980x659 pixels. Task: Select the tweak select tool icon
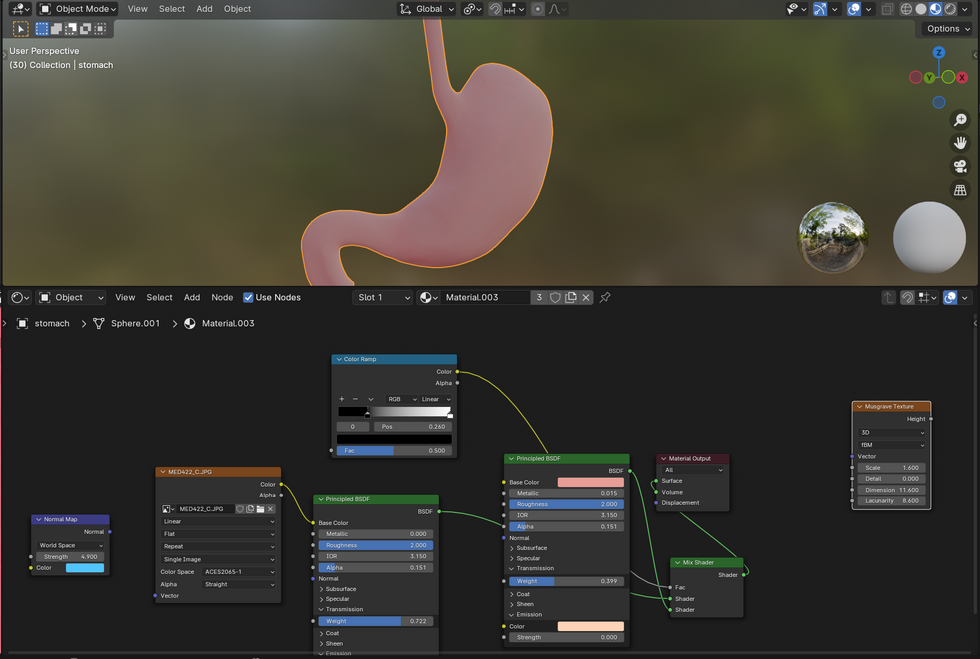point(21,29)
